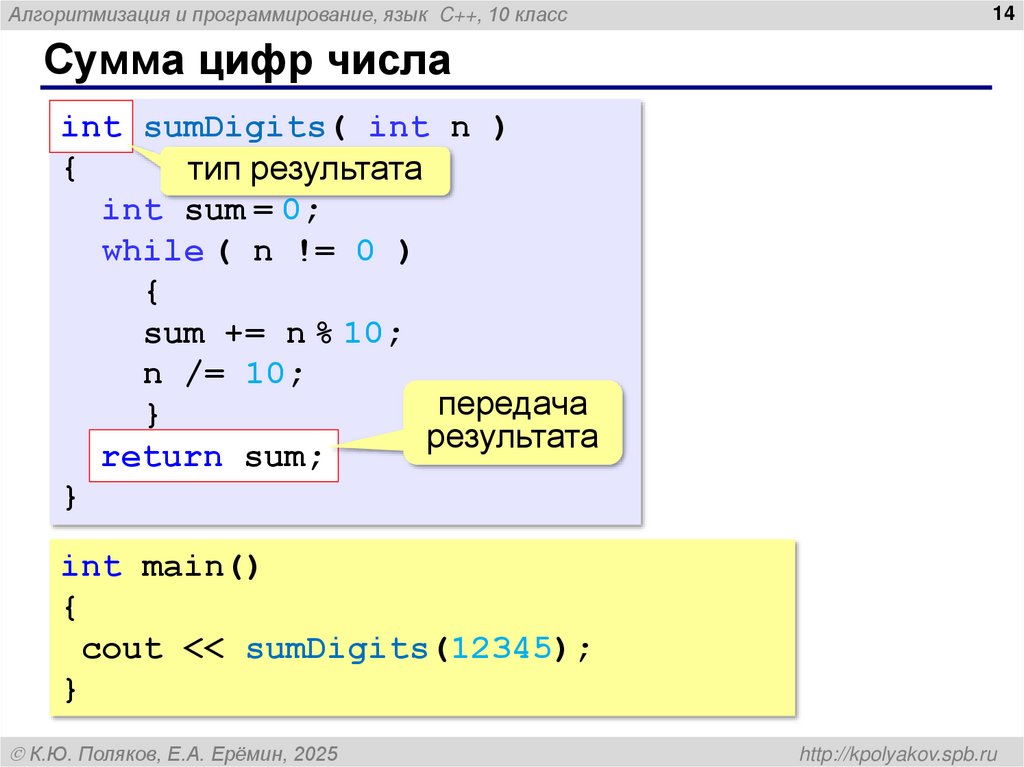Screen dimensions: 1024x767
Task: Select the 'передача результата' callout
Action: (513, 423)
